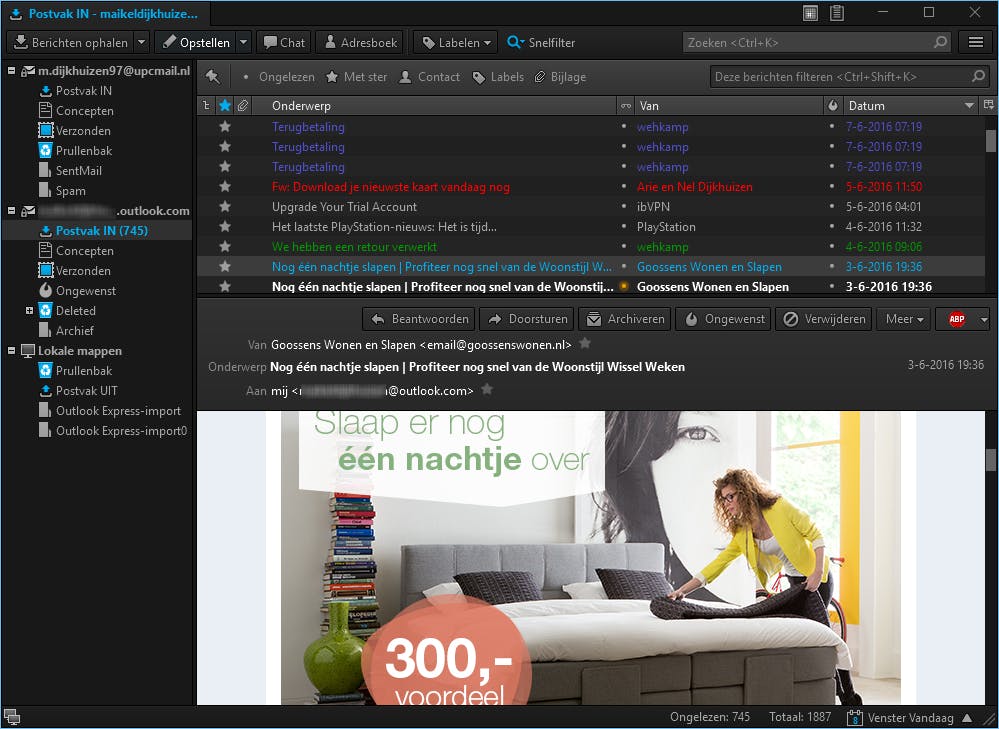Click Beantwoorden to reply

pos(419,319)
